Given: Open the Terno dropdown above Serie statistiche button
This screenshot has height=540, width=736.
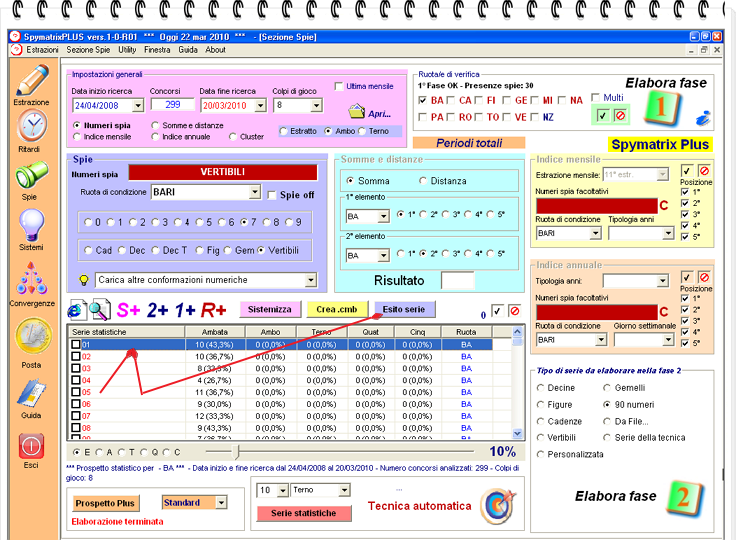Looking at the screenshot, I should coord(344,490).
